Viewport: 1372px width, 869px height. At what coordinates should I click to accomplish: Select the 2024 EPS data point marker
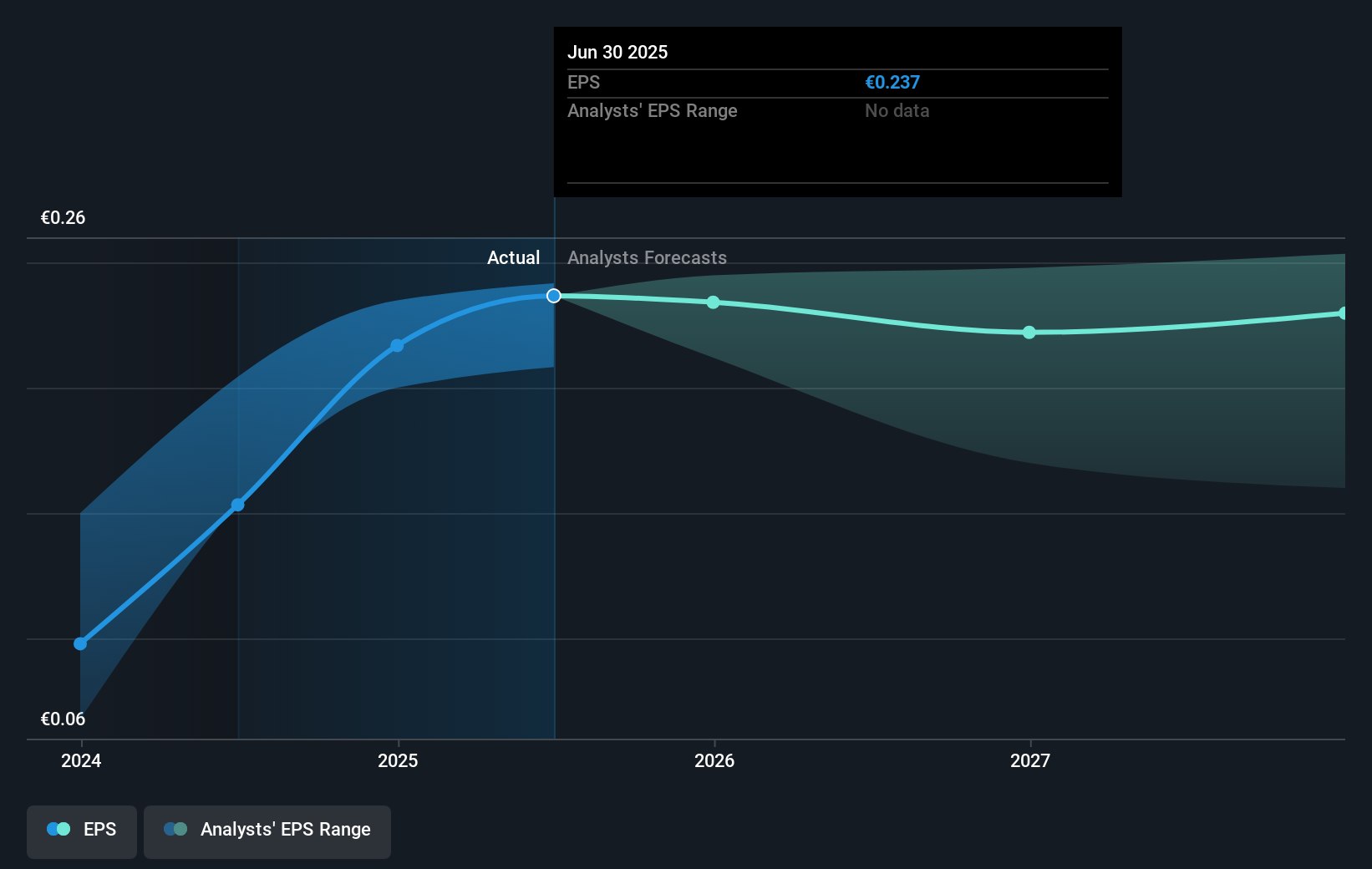point(79,643)
